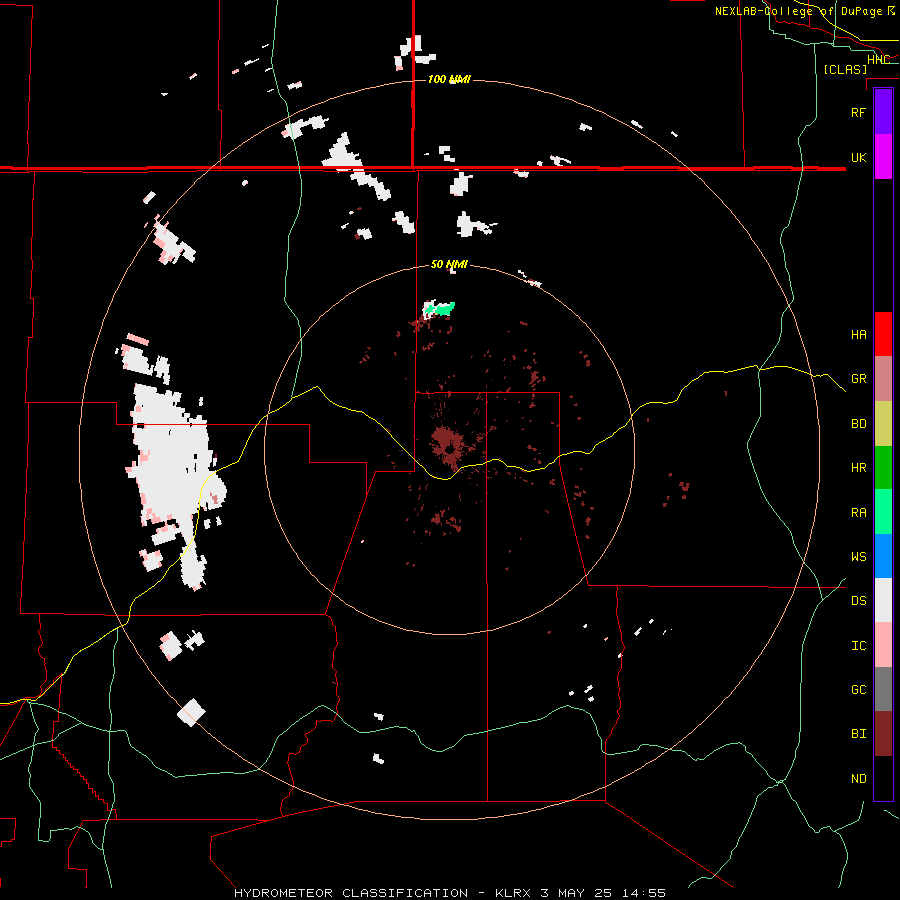Viewport: 900px width, 900px height.
Task: Click the GC legend label
Action: click(858, 690)
